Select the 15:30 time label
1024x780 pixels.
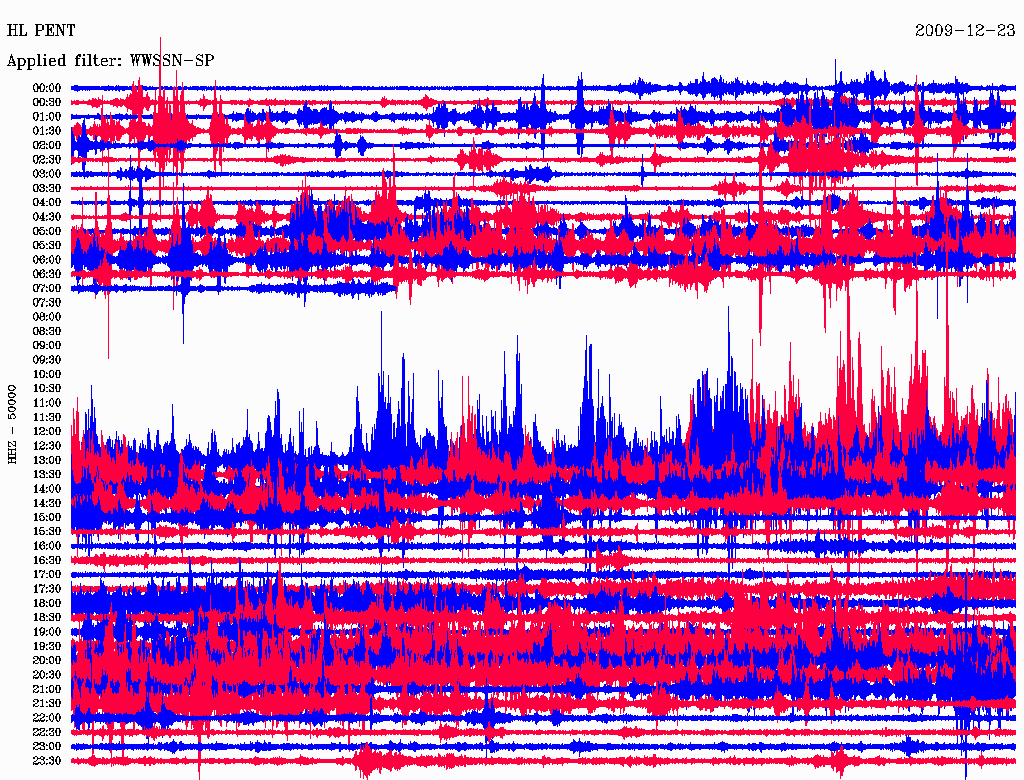pos(47,531)
